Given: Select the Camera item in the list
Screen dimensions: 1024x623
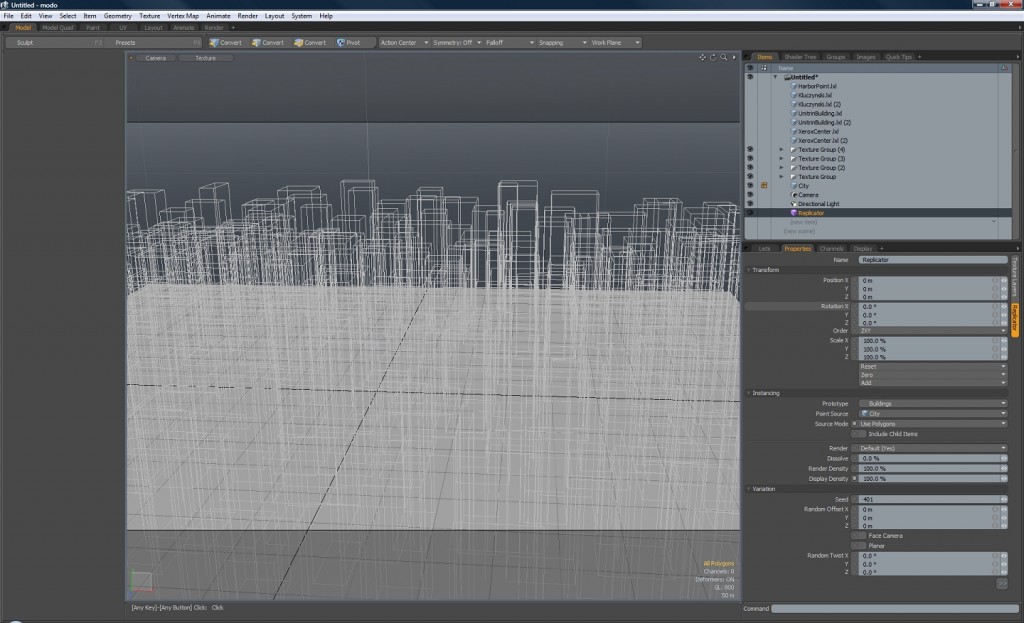Looking at the screenshot, I should click(808, 195).
